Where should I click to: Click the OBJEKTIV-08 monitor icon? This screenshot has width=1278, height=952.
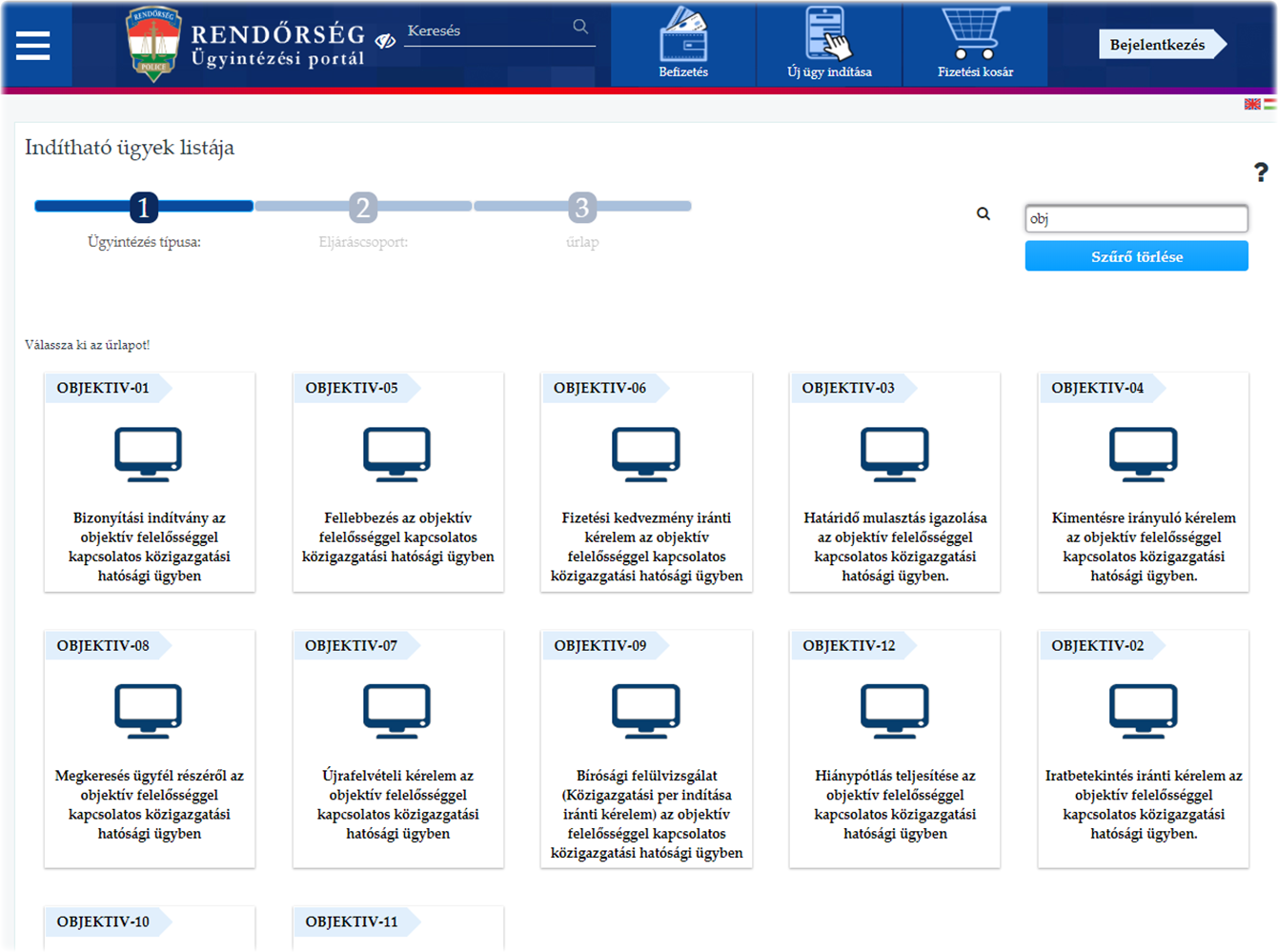pos(149,711)
